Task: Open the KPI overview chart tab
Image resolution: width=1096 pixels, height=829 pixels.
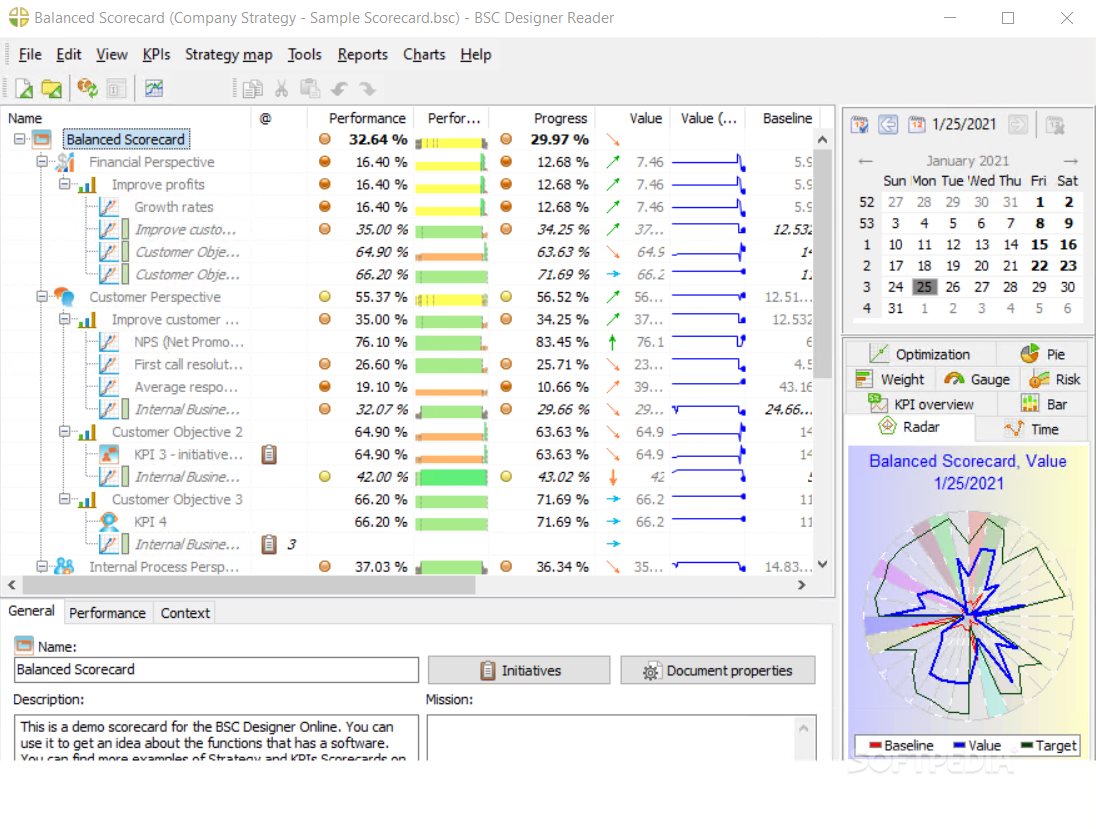Action: [921, 405]
